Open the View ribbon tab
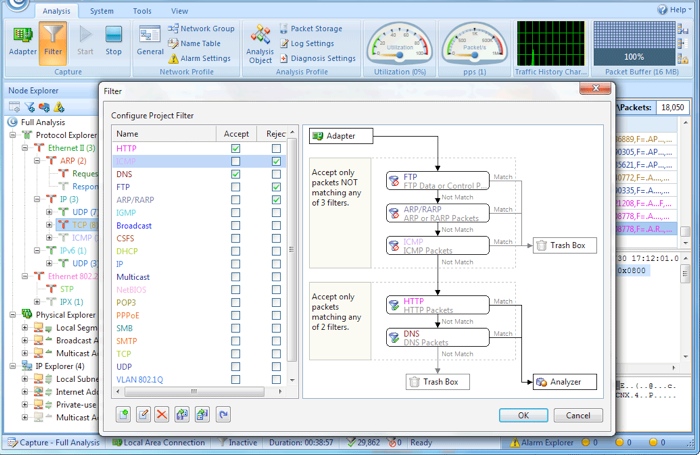Viewport: 700px width, 455px height. 179,11
